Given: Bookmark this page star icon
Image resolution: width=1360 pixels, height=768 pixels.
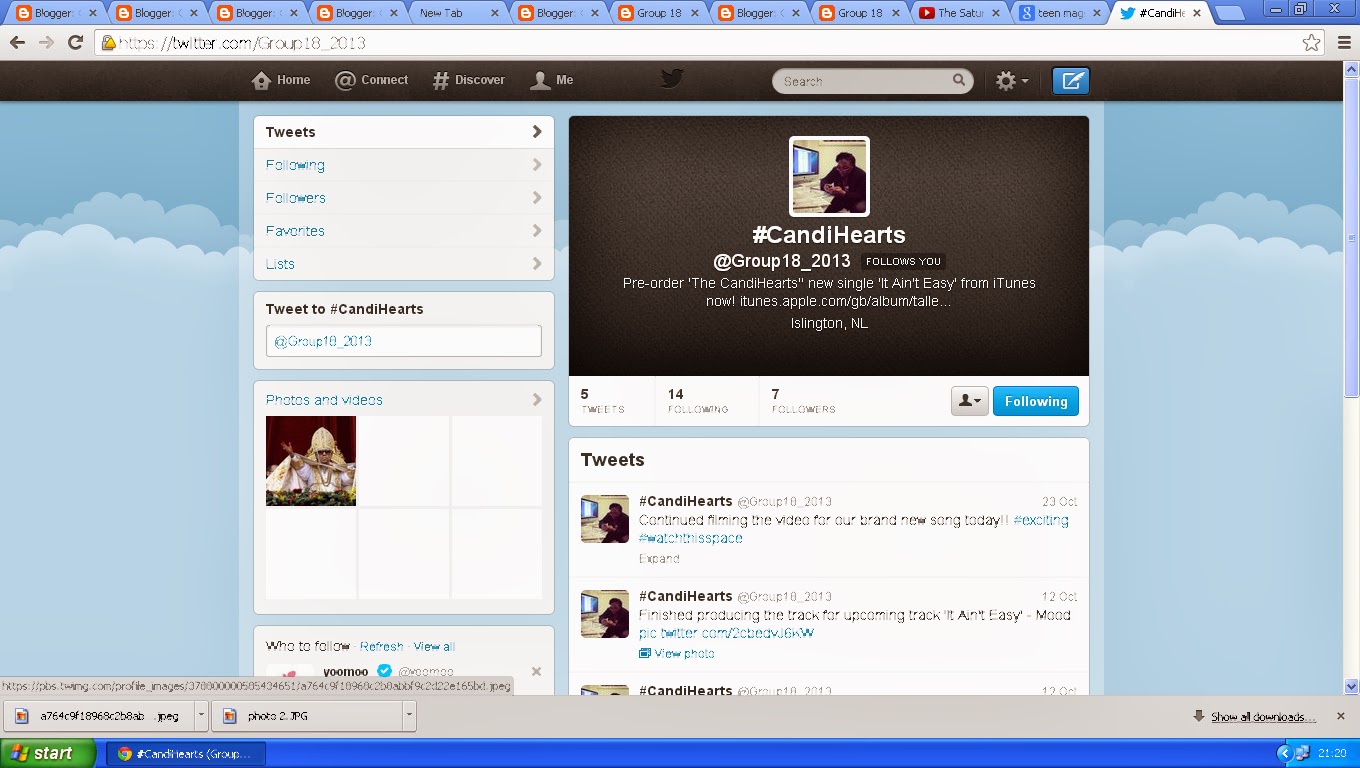Looking at the screenshot, I should 1311,43.
